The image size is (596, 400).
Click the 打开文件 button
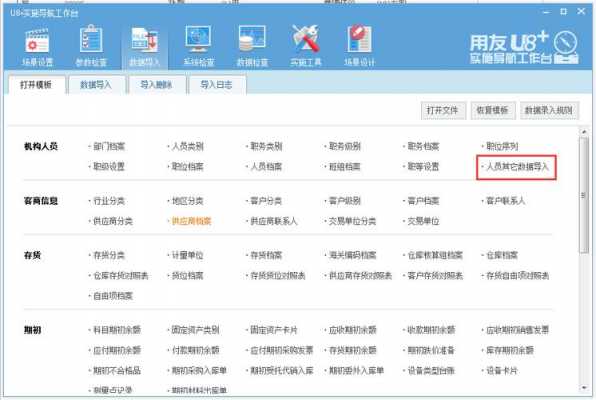tap(443, 110)
